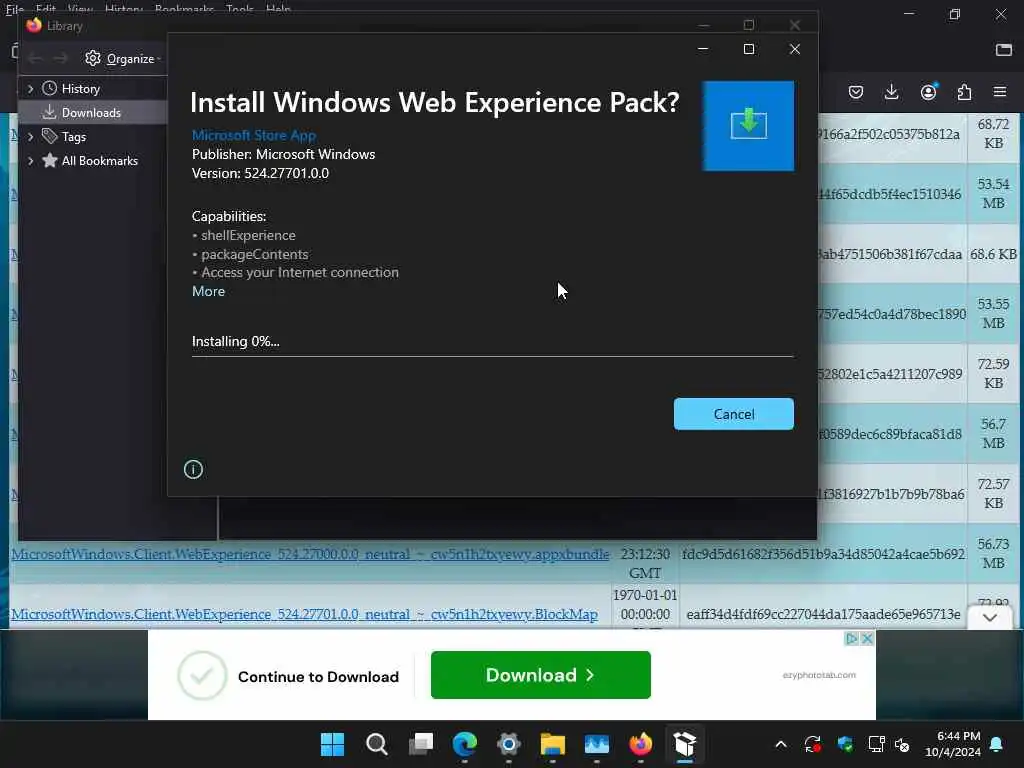
Task: Open the Microsoft Store App link
Action: 253,135
